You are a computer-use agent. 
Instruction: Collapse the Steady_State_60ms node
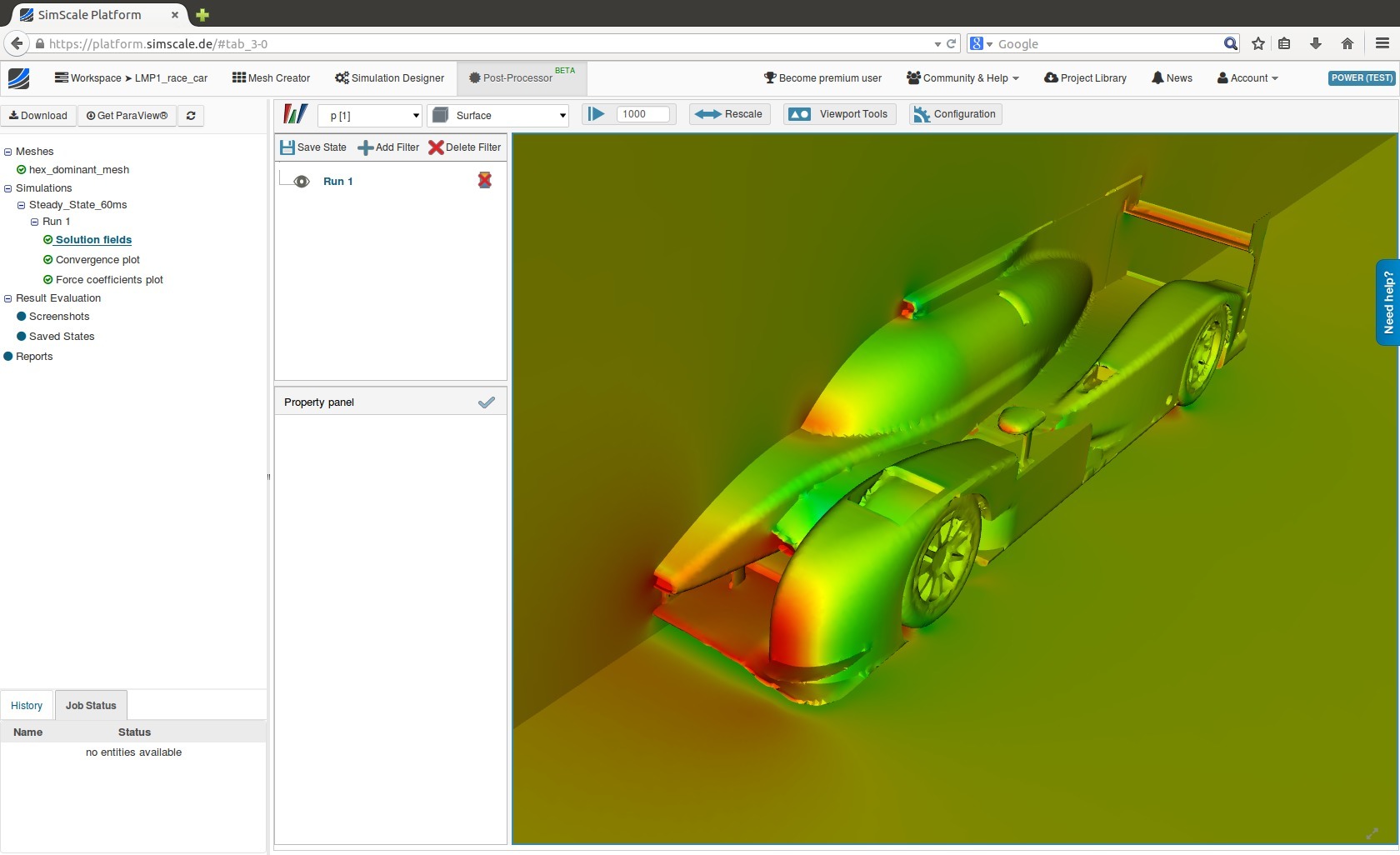(x=22, y=205)
